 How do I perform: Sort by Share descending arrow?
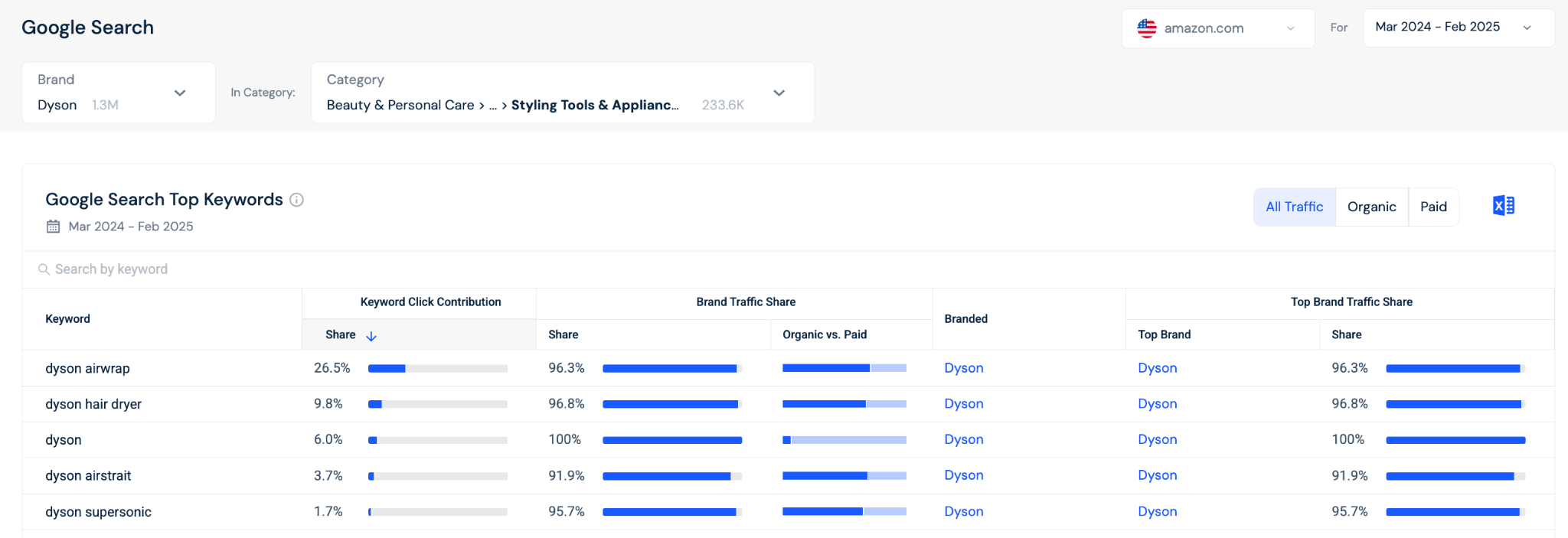coord(371,335)
